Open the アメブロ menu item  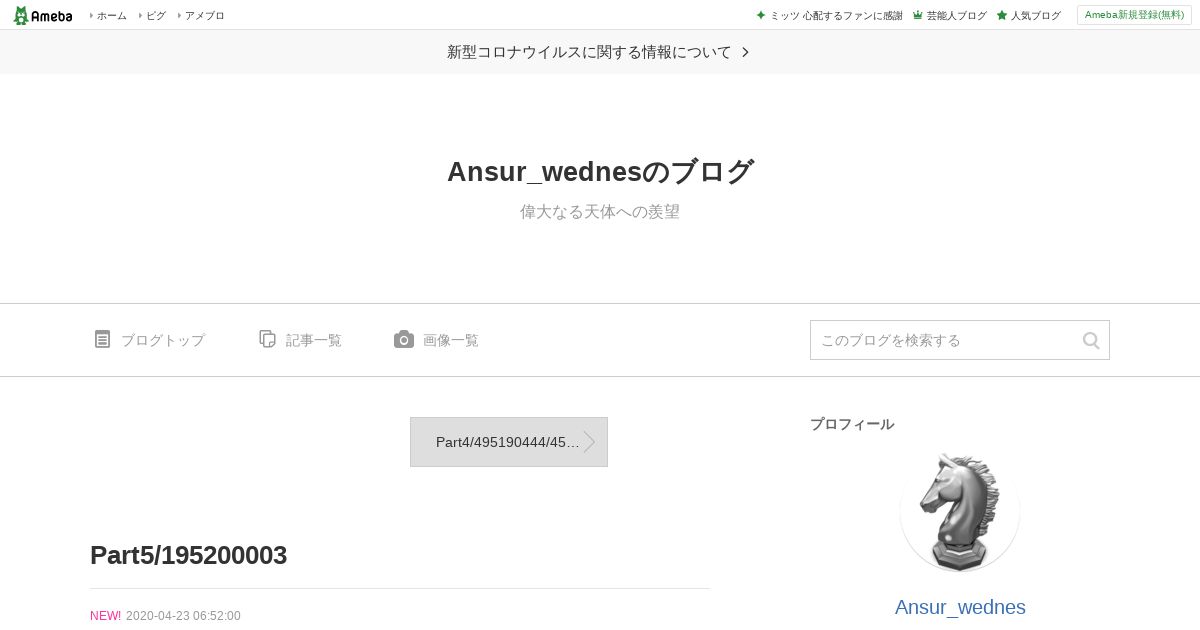point(204,15)
